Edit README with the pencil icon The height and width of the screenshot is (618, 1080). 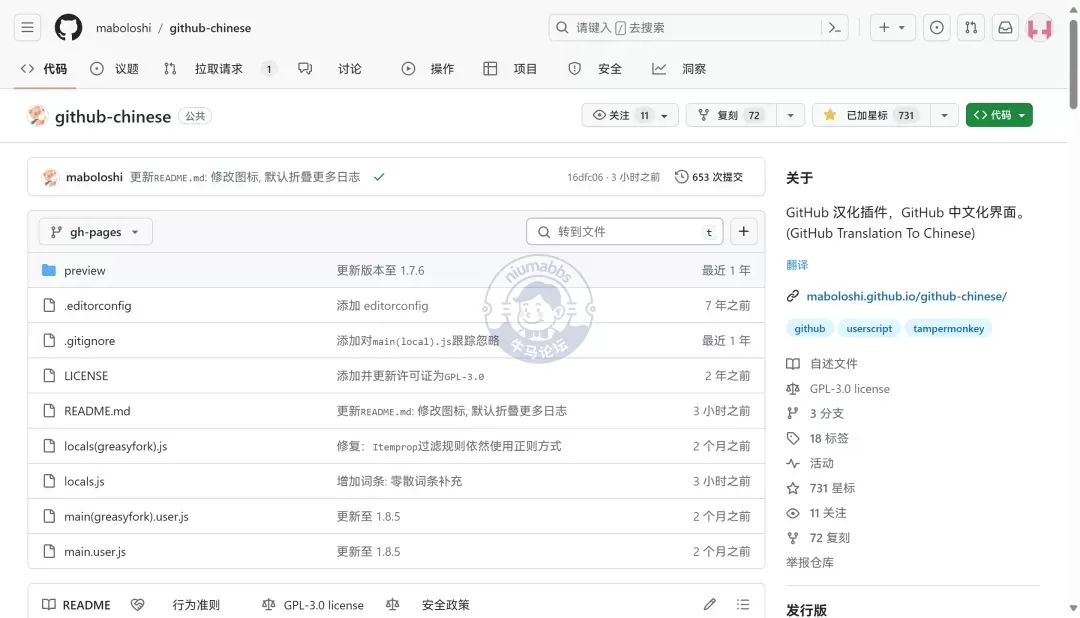[709, 604]
